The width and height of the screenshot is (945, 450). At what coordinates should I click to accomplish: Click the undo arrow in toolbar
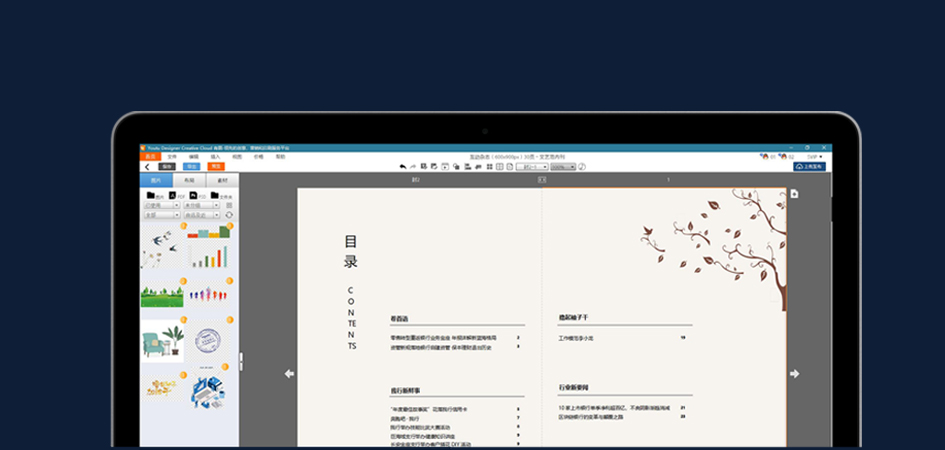[402, 167]
